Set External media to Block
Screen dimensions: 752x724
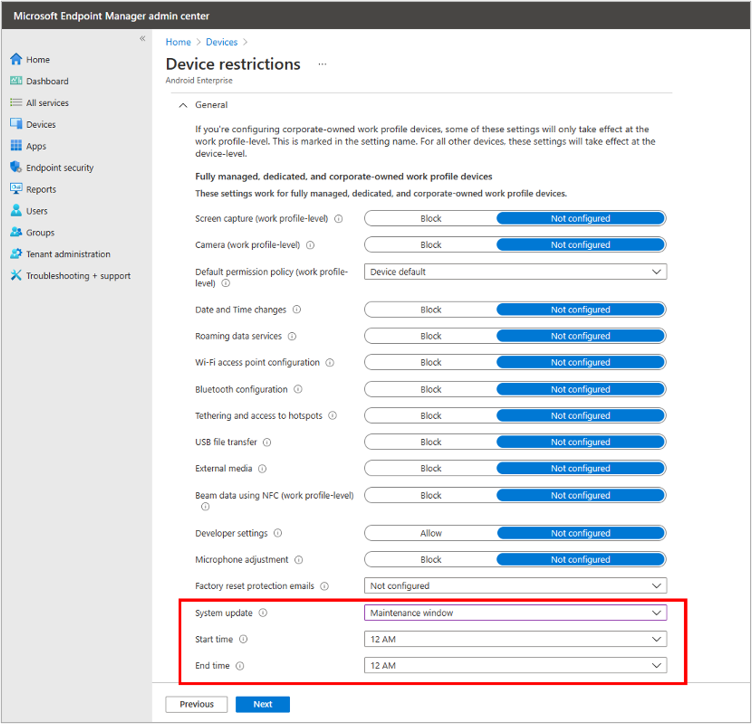point(431,468)
